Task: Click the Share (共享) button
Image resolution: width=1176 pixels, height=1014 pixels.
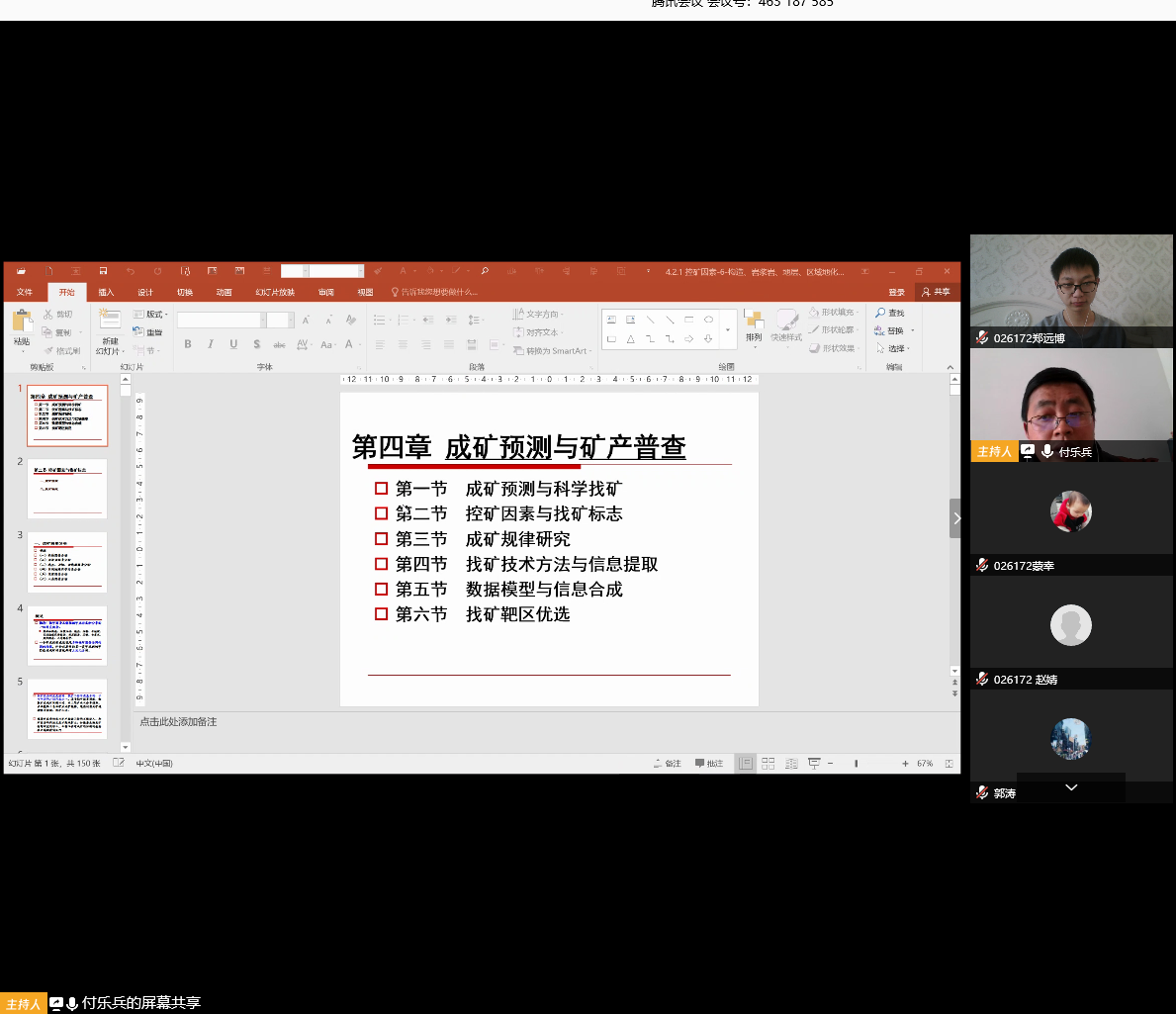Action: [x=936, y=292]
